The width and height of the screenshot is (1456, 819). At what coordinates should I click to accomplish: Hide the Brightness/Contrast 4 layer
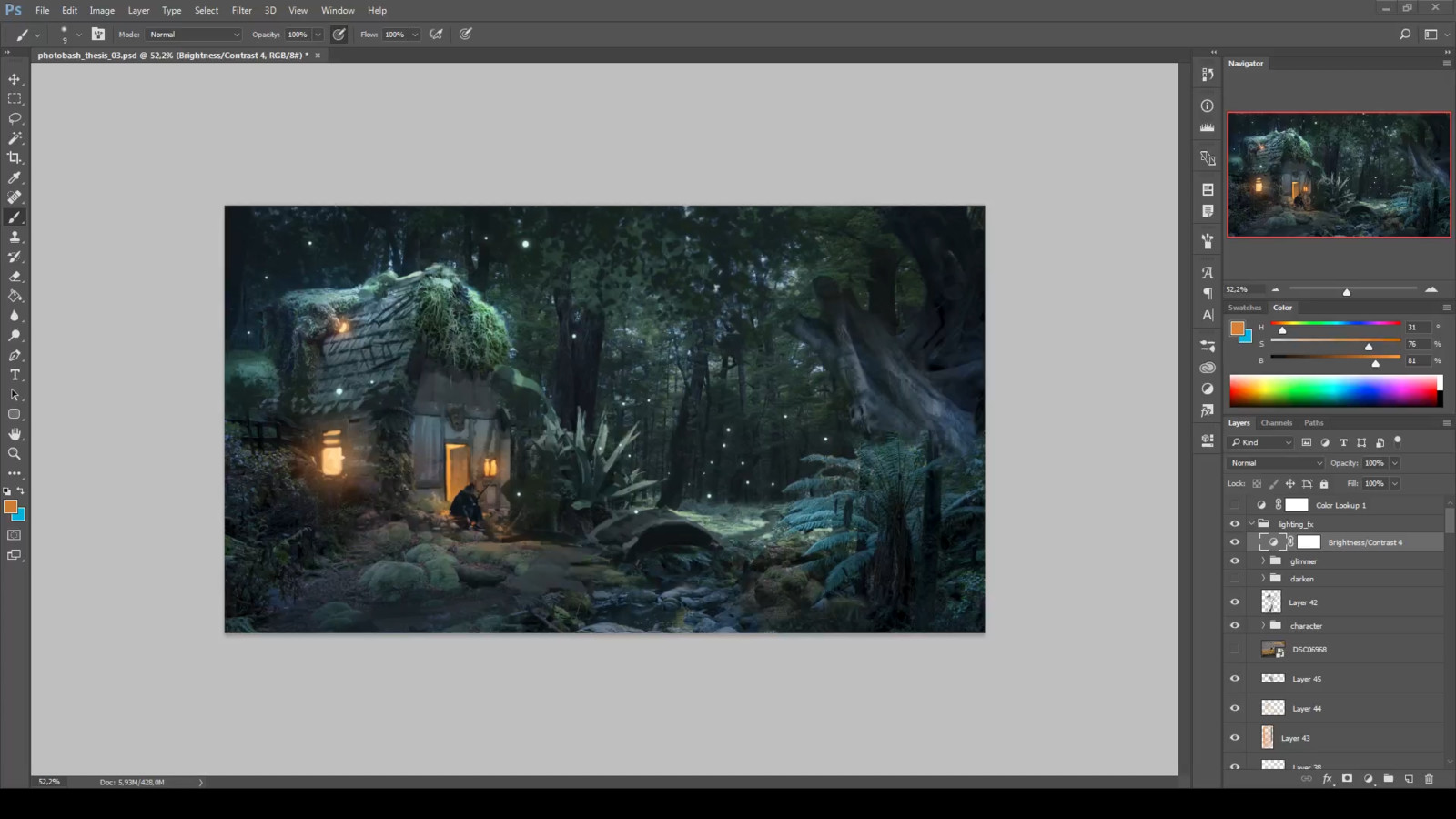1235,542
